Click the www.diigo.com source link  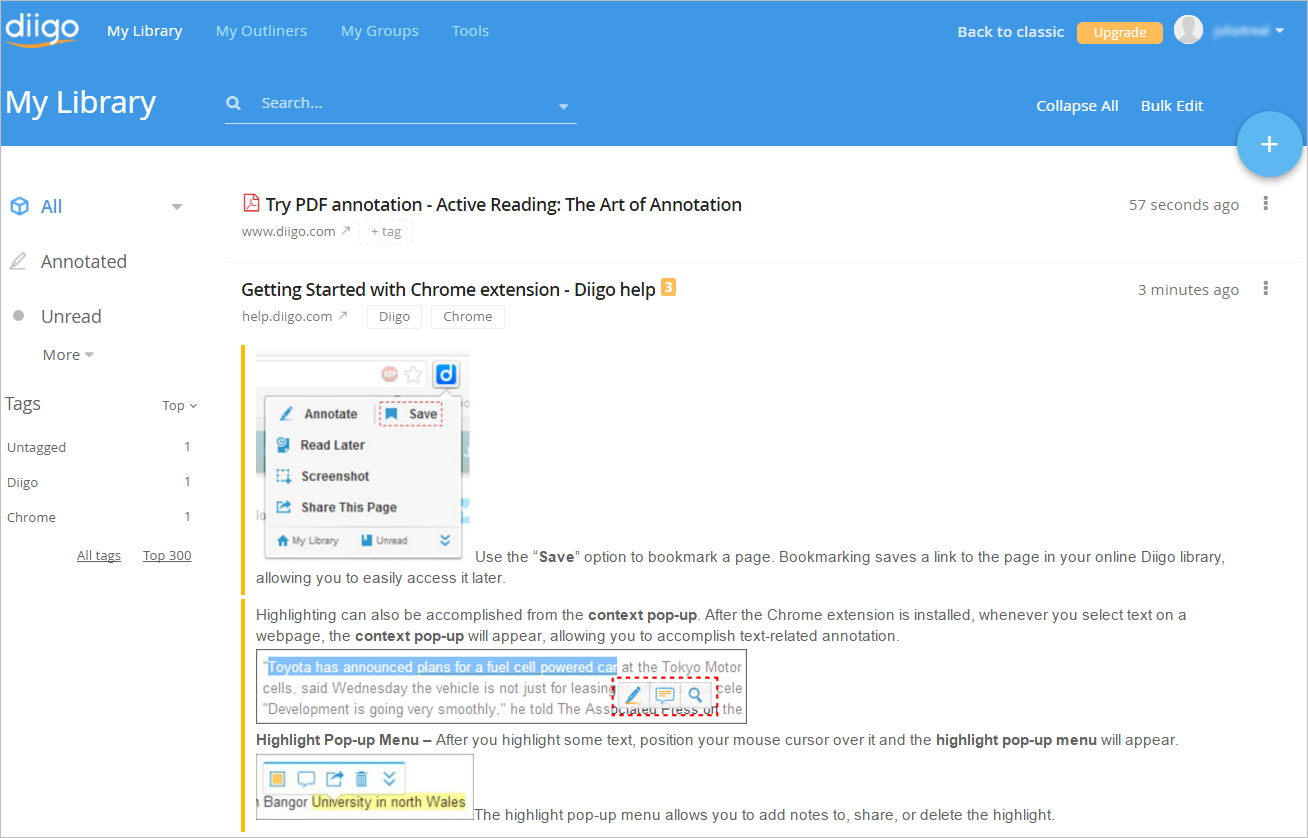point(289,231)
